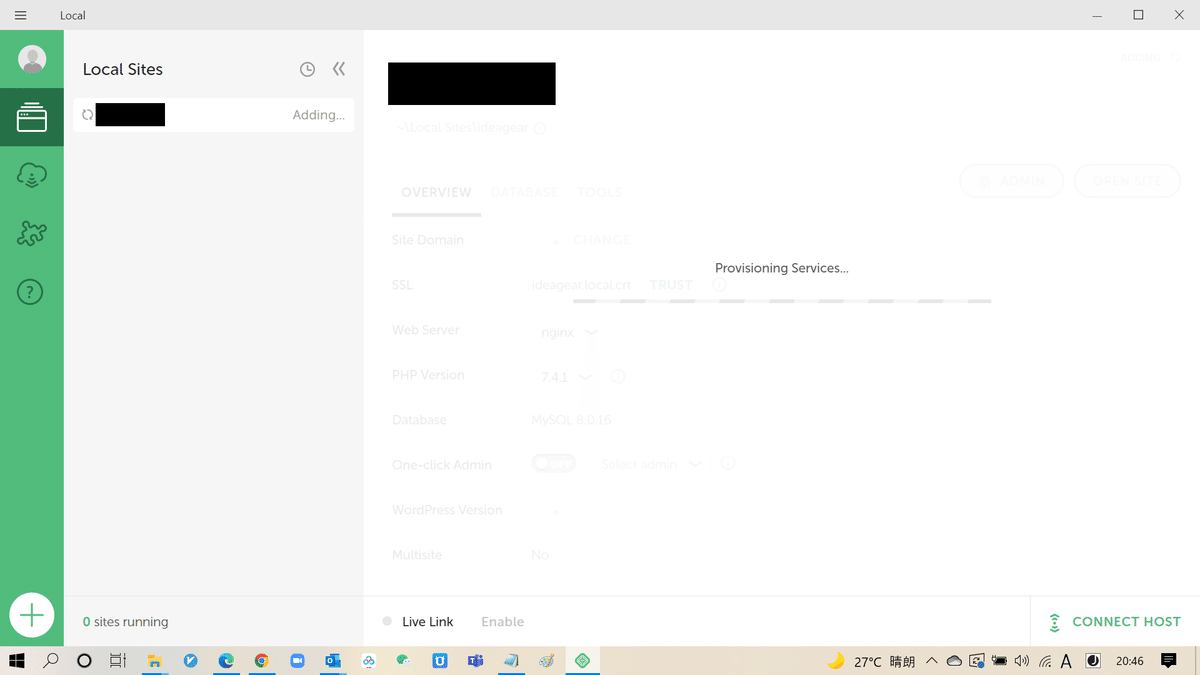Click the ADMIN button
Viewport: 1200px width, 675px height.
(1011, 181)
